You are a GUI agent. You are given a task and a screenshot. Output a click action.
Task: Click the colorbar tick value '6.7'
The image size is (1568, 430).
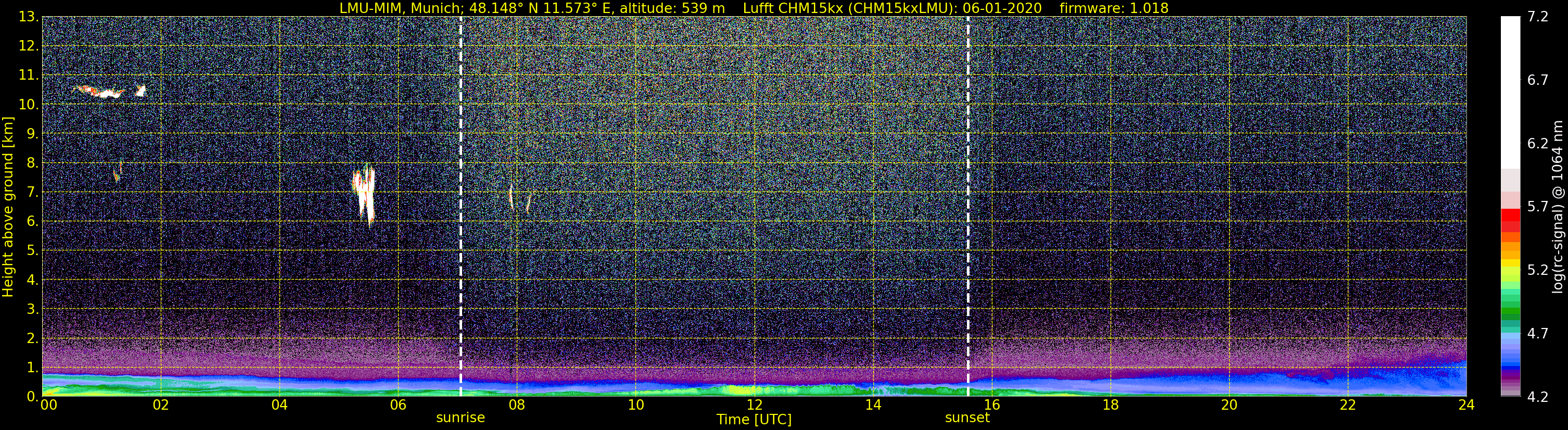[1538, 80]
